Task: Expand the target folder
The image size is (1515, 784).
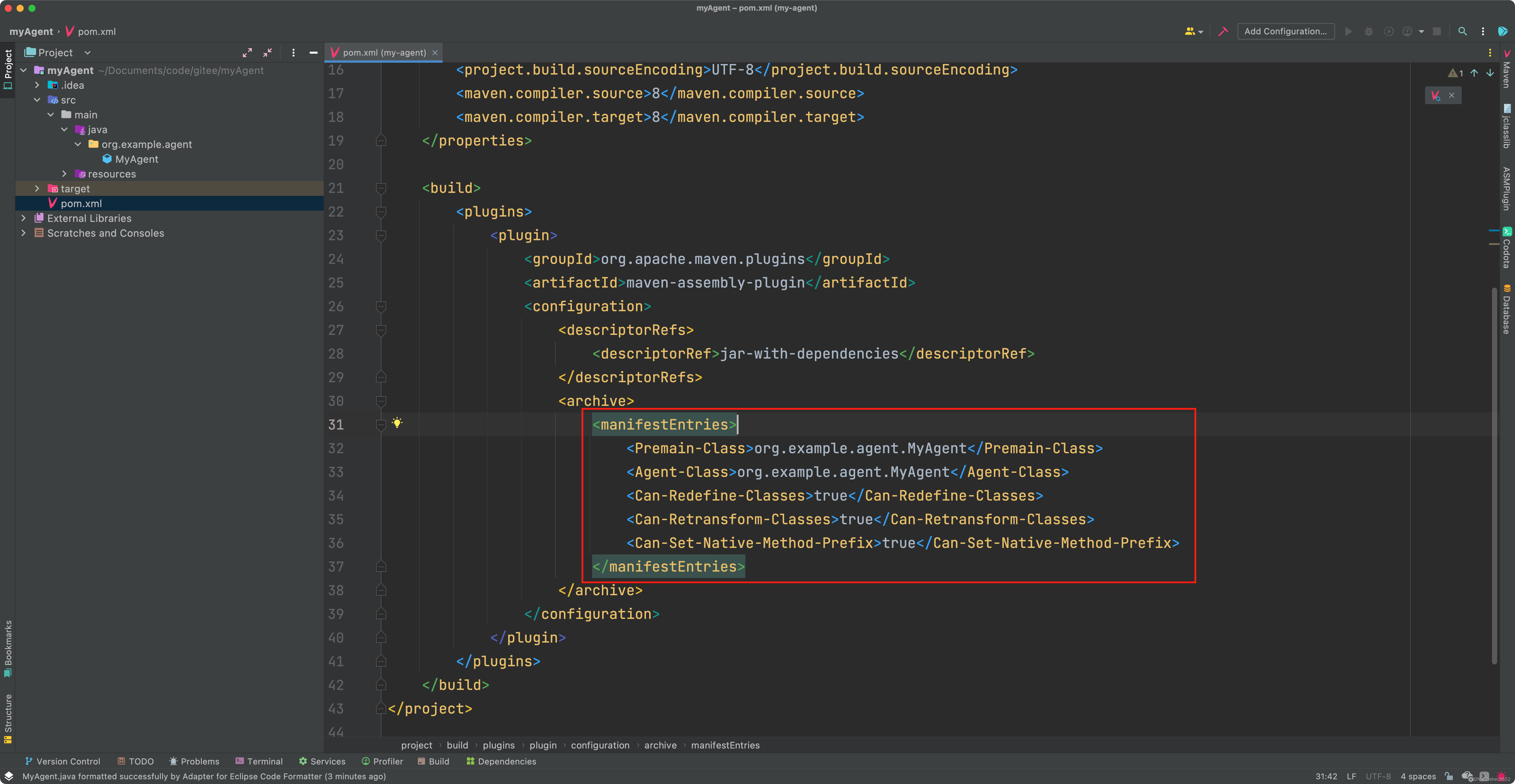Action: [x=37, y=189]
